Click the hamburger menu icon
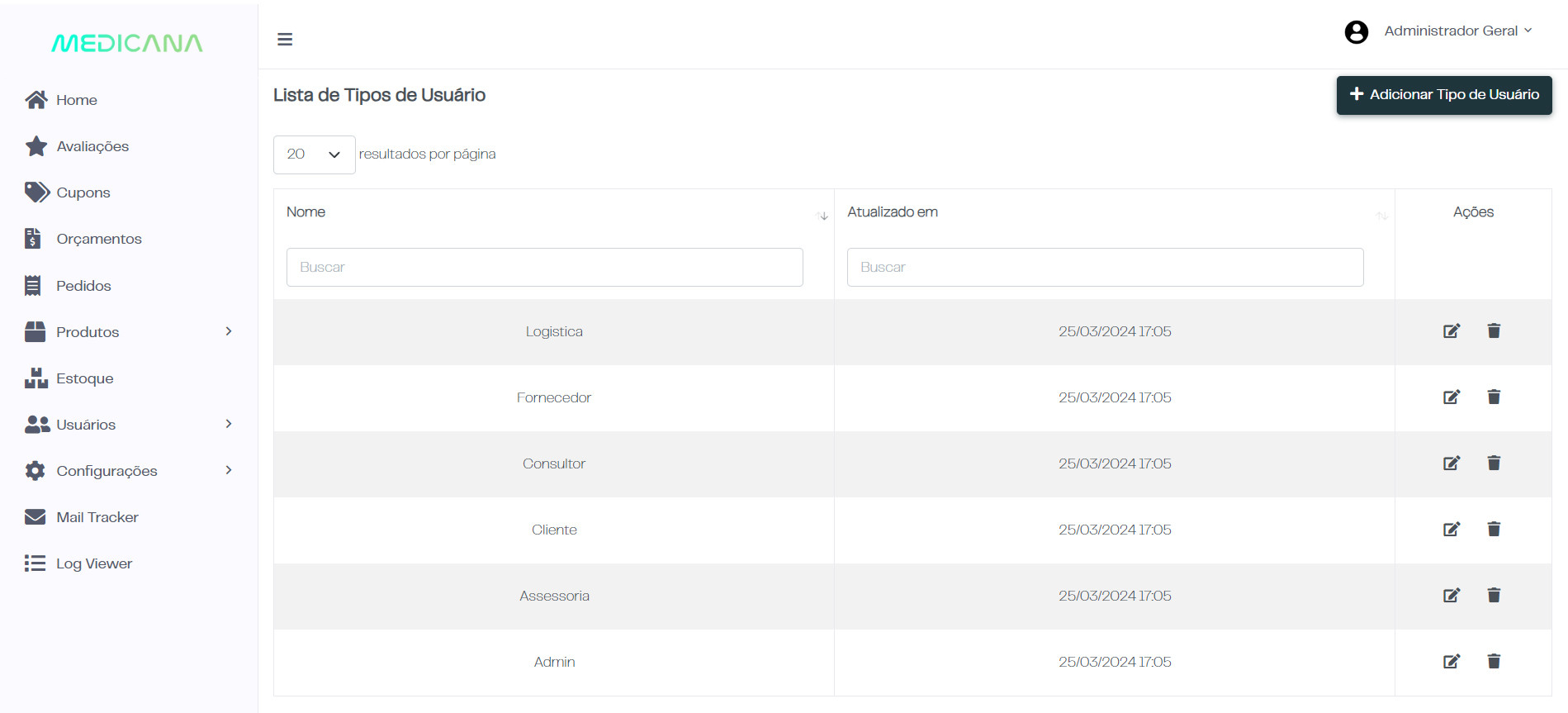This screenshot has height=713, width=1568. [285, 40]
